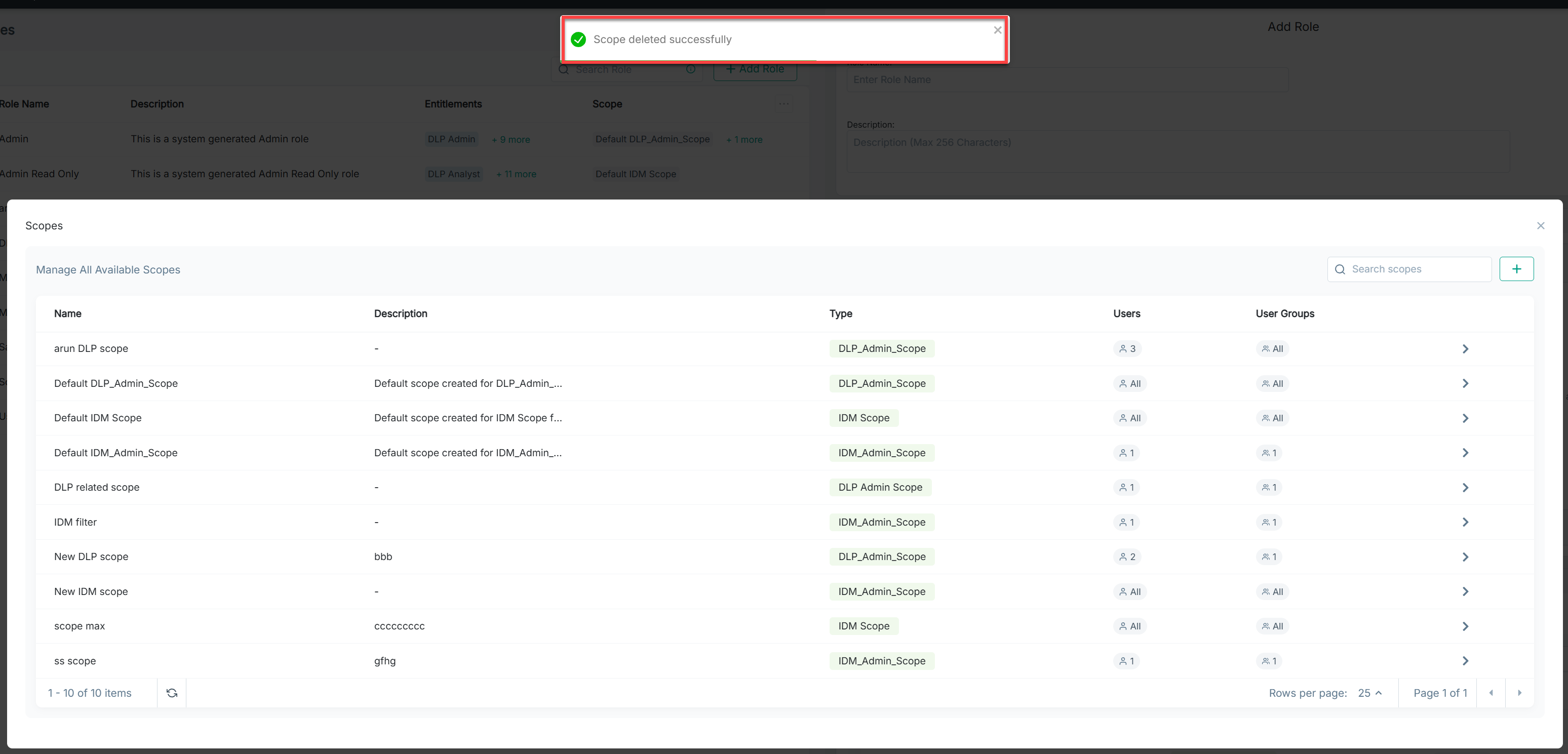The height and width of the screenshot is (754, 1568).
Task: Go to next page arrow
Action: tap(1519, 693)
